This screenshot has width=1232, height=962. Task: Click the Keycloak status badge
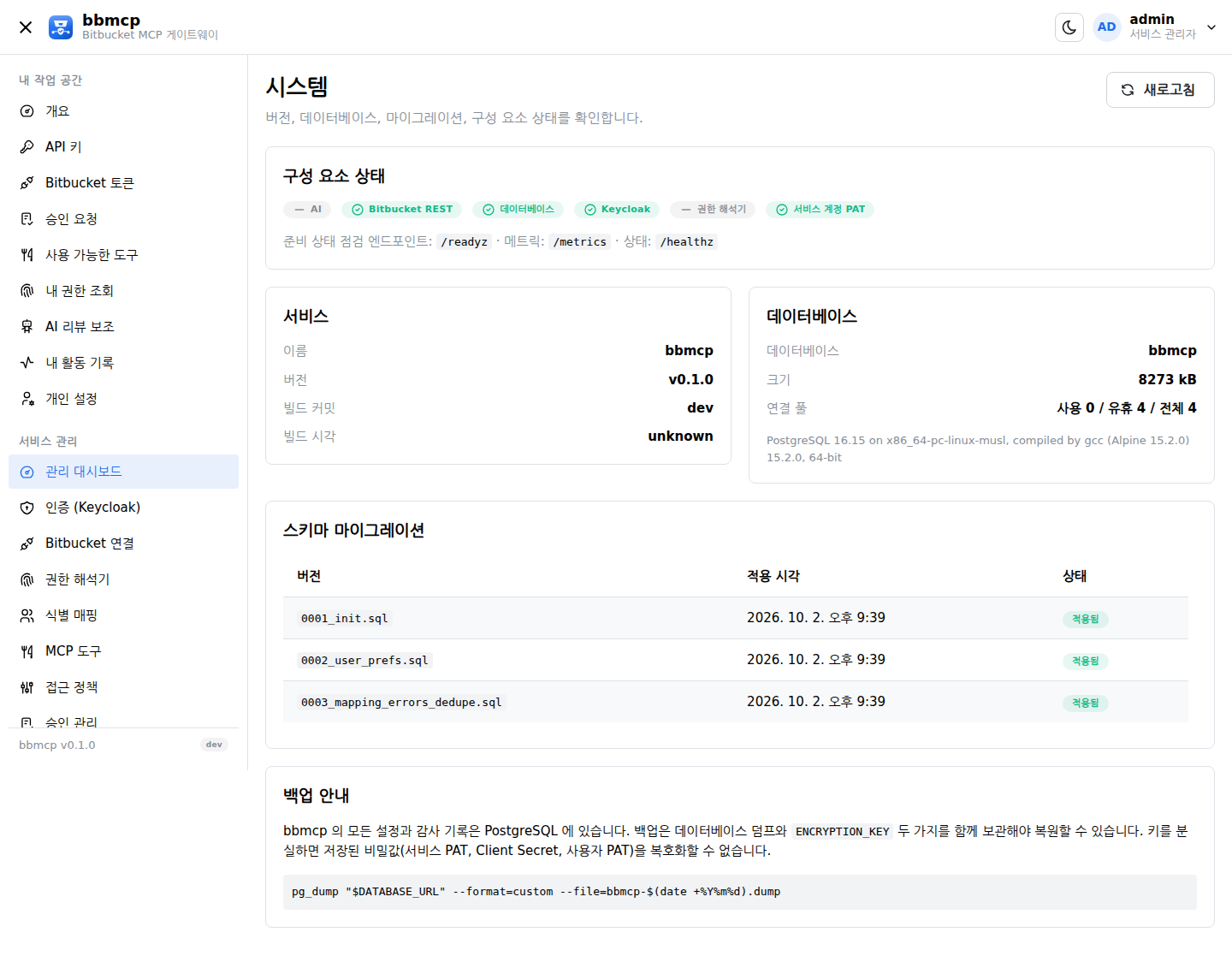tap(617, 210)
